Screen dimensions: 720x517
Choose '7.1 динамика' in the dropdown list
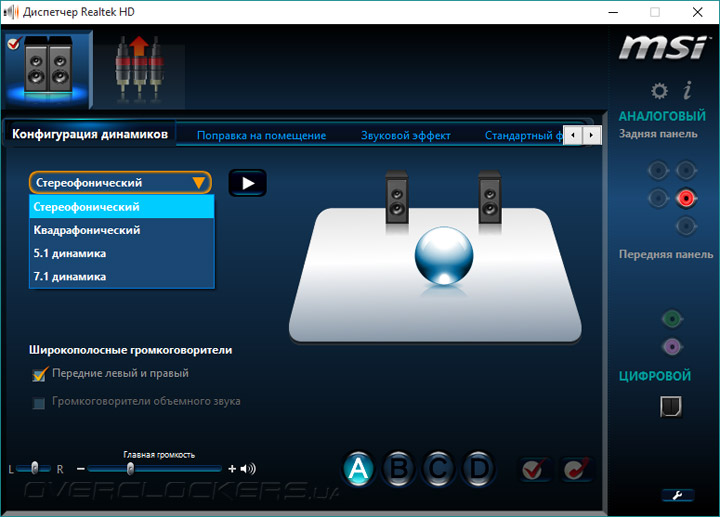pyautogui.click(x=122, y=276)
